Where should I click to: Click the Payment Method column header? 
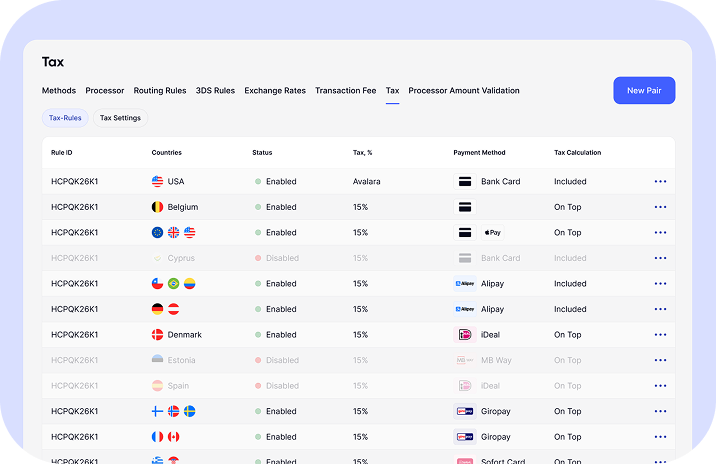[479, 153]
